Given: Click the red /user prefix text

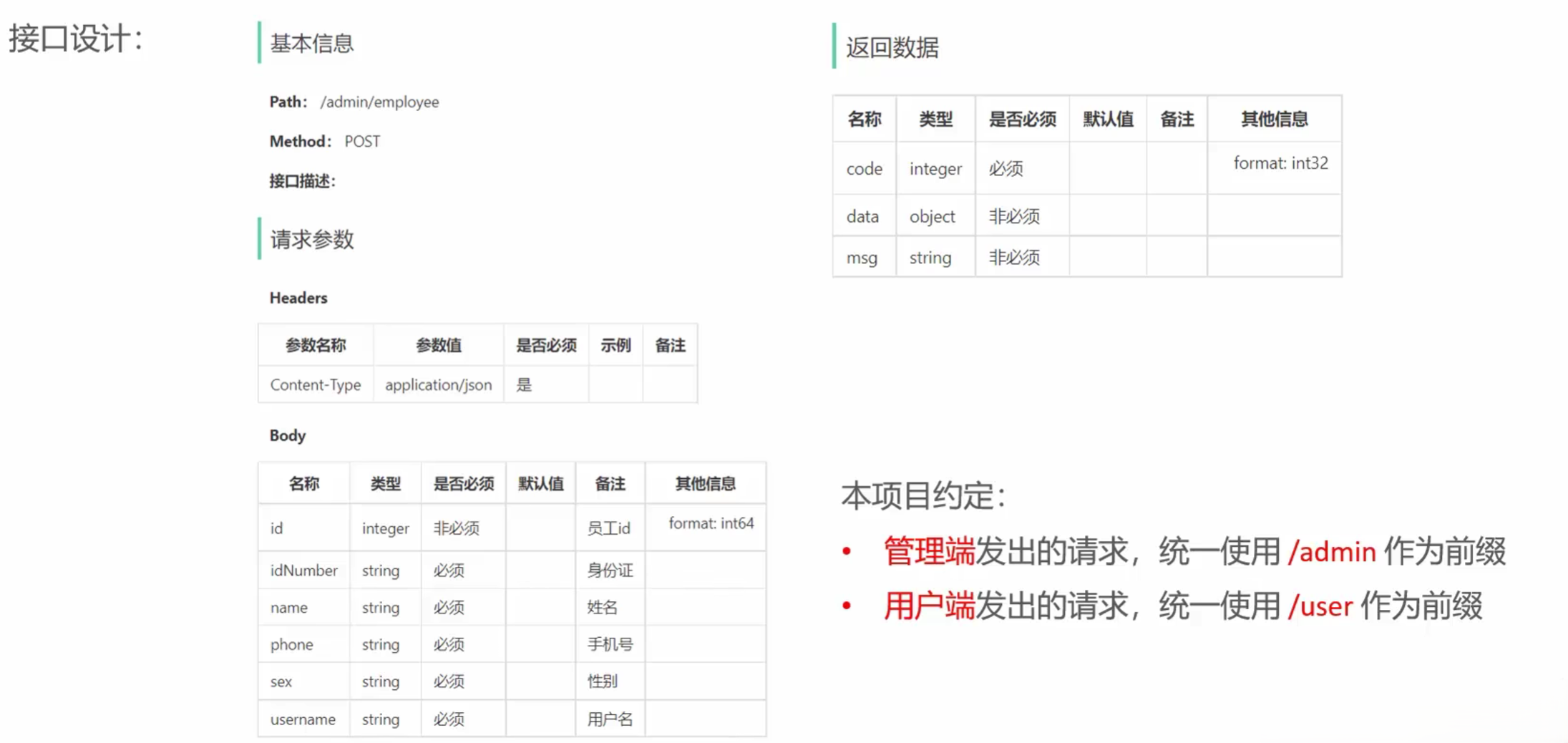Looking at the screenshot, I should click(x=1320, y=606).
